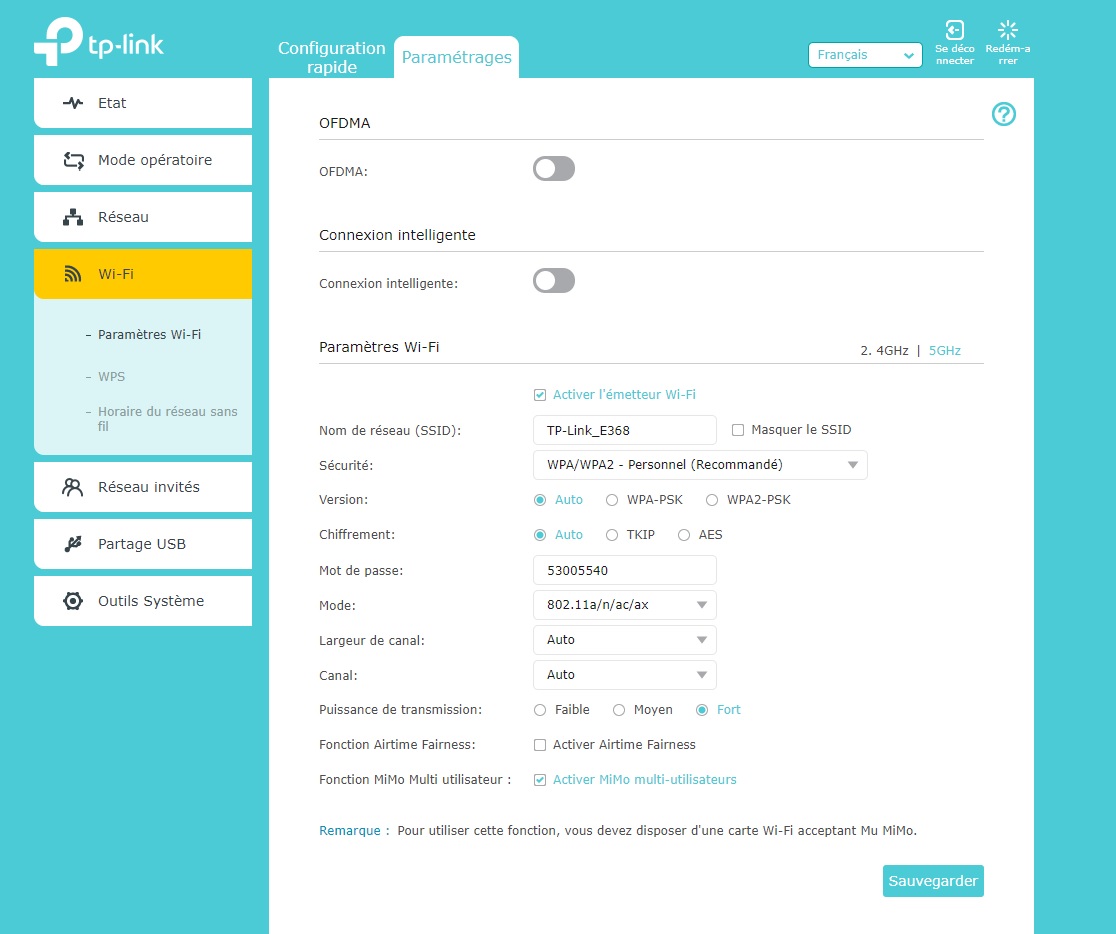Image resolution: width=1116 pixels, height=934 pixels.
Task: Open the help question mark icon
Action: point(1003,114)
